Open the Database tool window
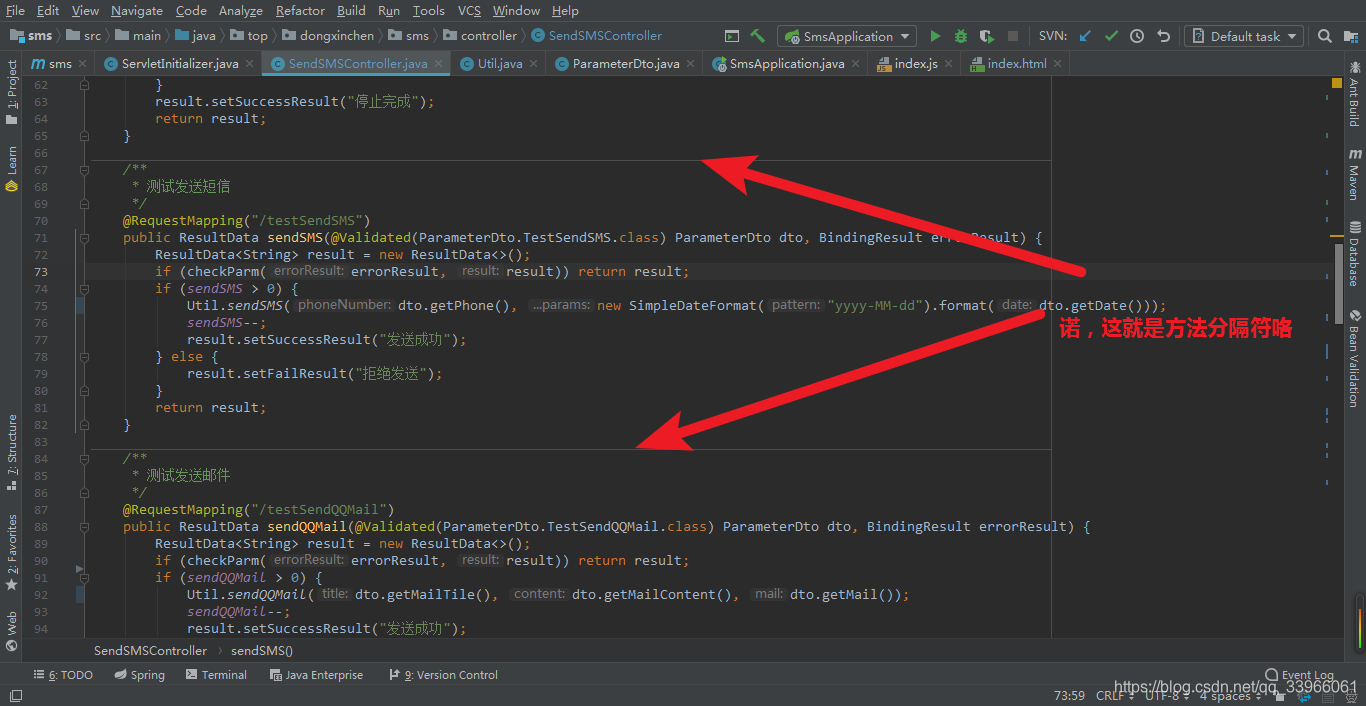The width and height of the screenshot is (1366, 706). (1355, 254)
